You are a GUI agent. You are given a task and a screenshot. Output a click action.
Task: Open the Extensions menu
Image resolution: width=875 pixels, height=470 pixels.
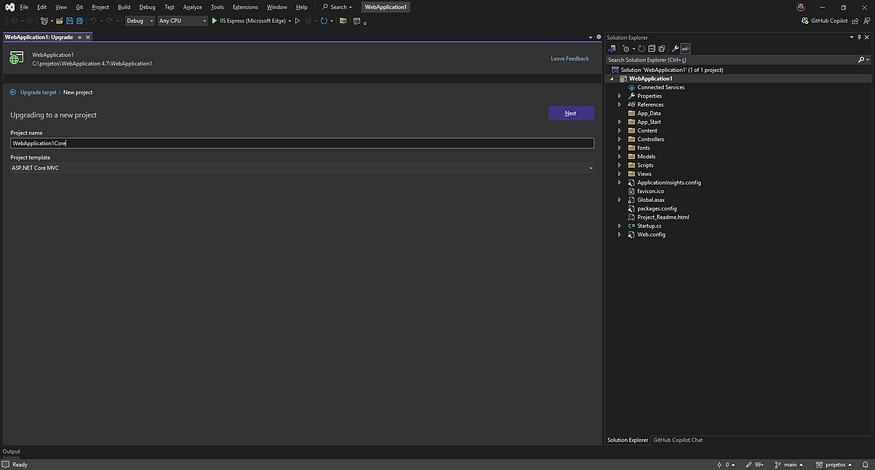tap(245, 7)
